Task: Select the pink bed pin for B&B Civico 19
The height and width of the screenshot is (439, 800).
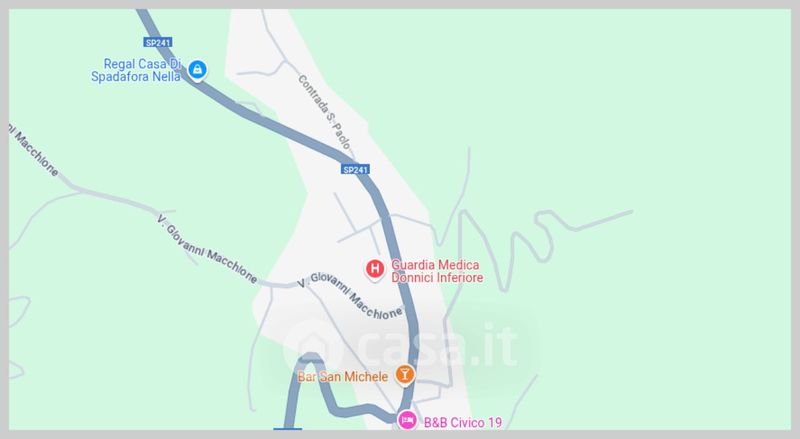Action: [407, 421]
